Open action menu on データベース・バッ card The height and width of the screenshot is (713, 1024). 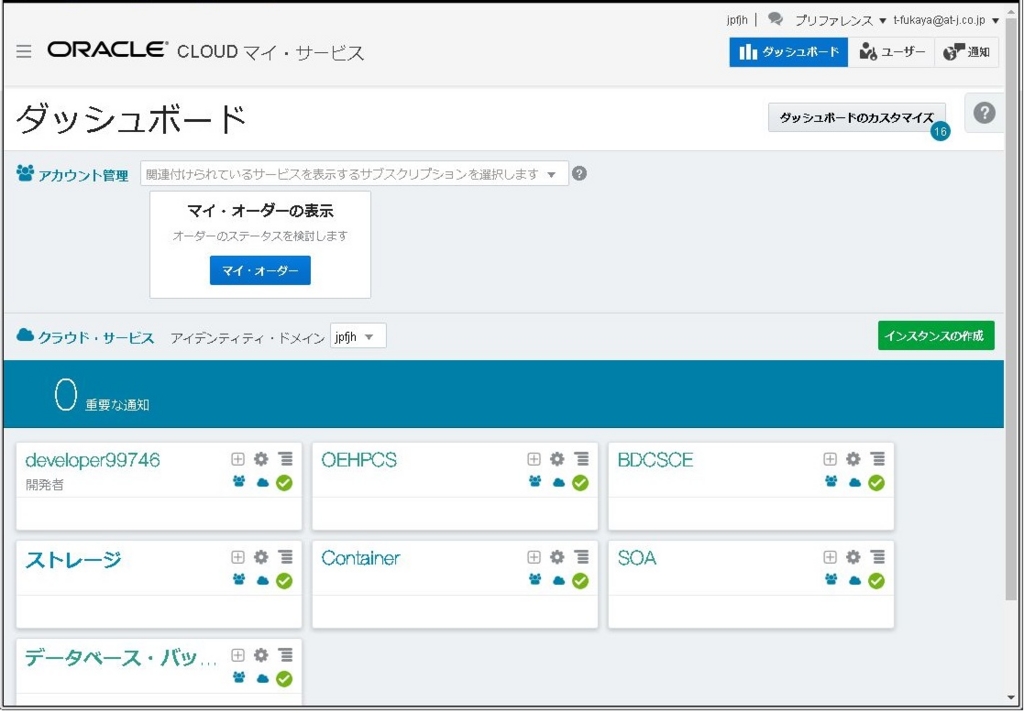point(285,655)
